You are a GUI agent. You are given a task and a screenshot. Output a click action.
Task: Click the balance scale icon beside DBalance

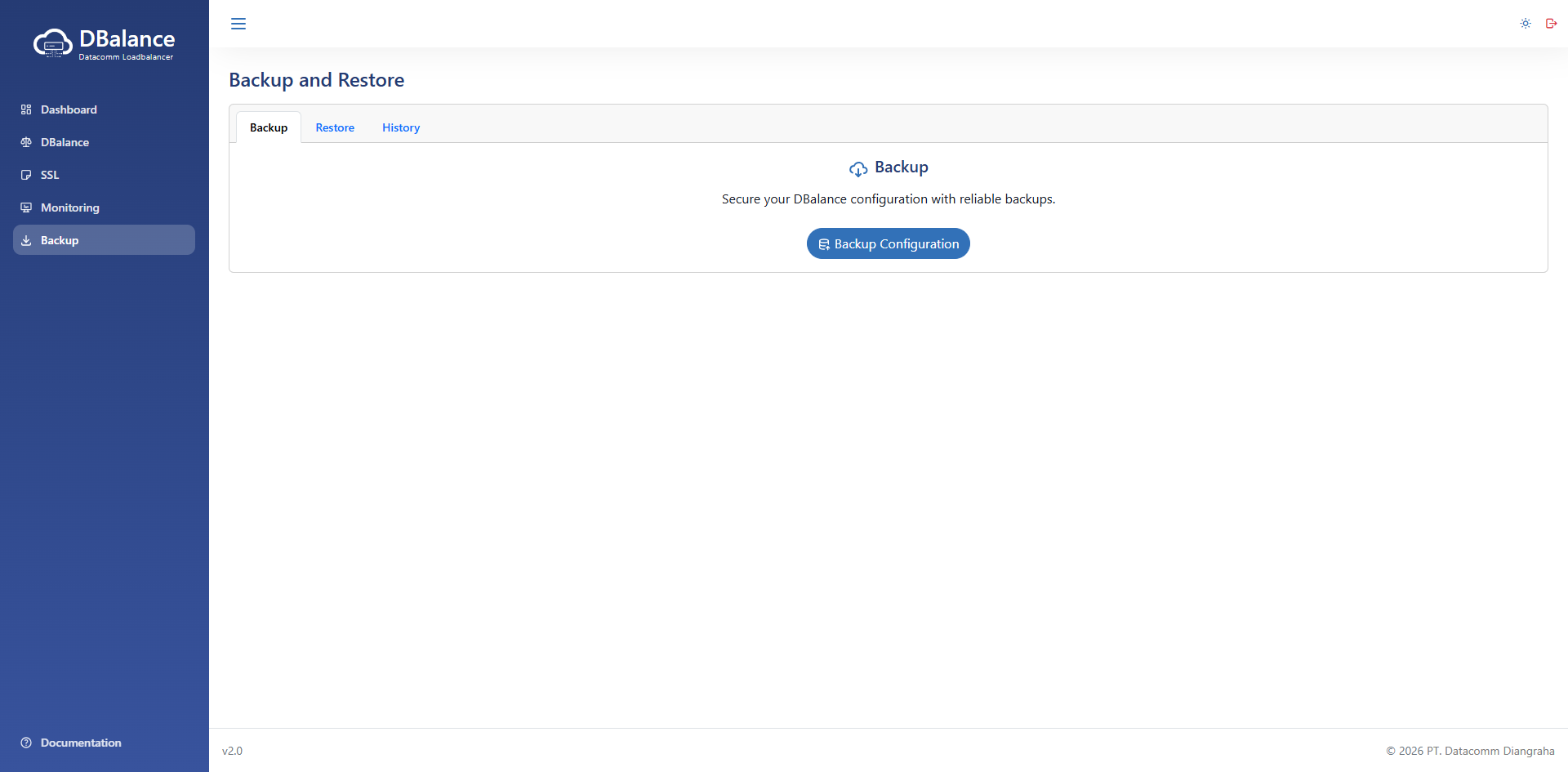(26, 142)
